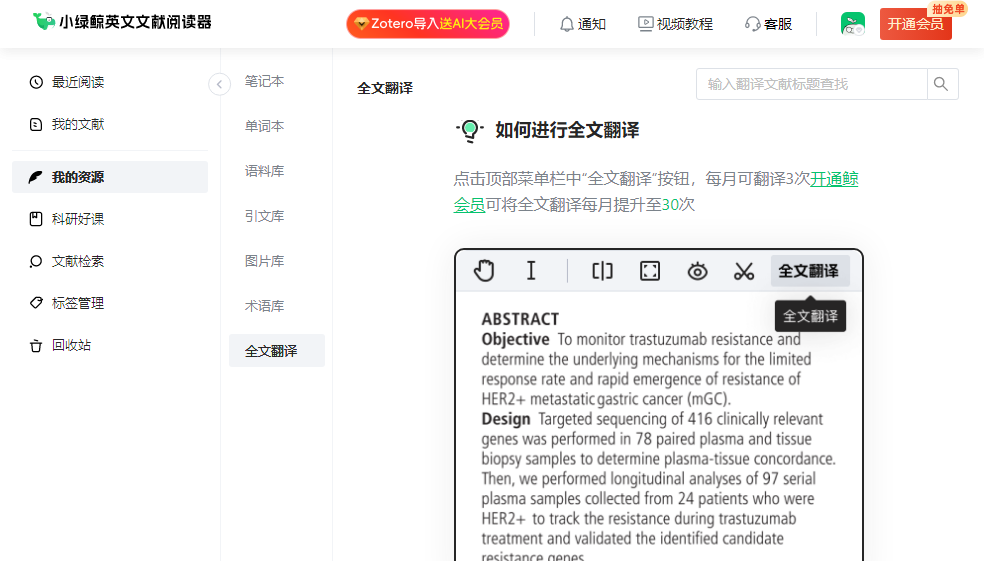
Task: Open the 通知 notifications bell
Action: click(582, 24)
